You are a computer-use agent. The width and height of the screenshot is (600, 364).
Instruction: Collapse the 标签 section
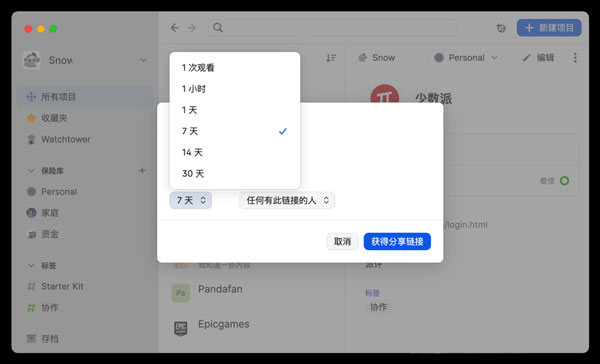click(x=31, y=265)
